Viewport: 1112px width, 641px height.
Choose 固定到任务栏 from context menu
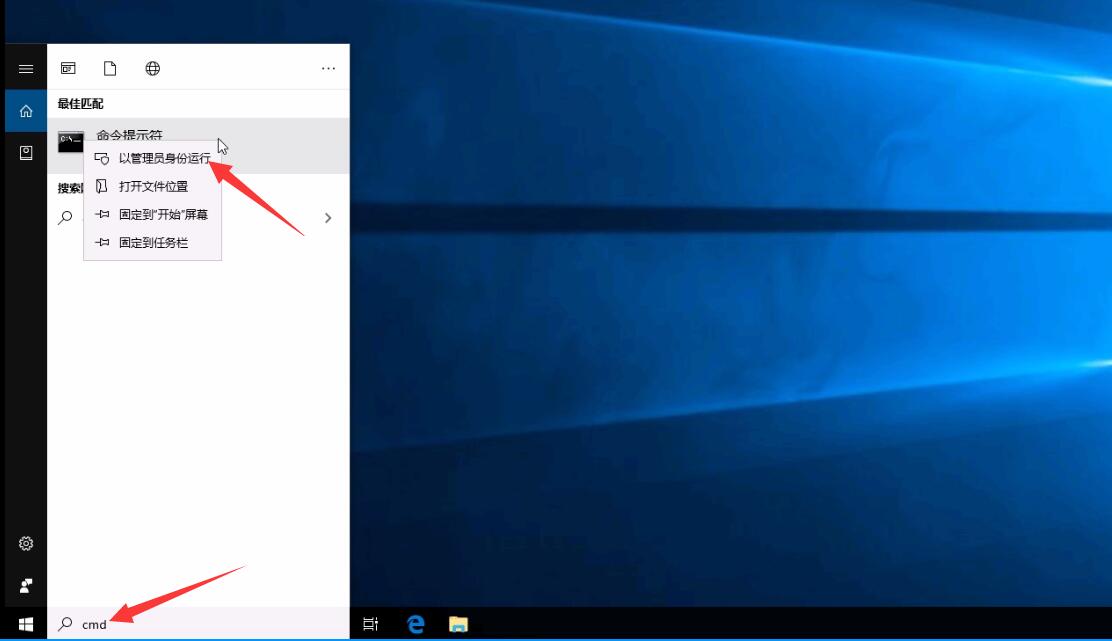152,243
